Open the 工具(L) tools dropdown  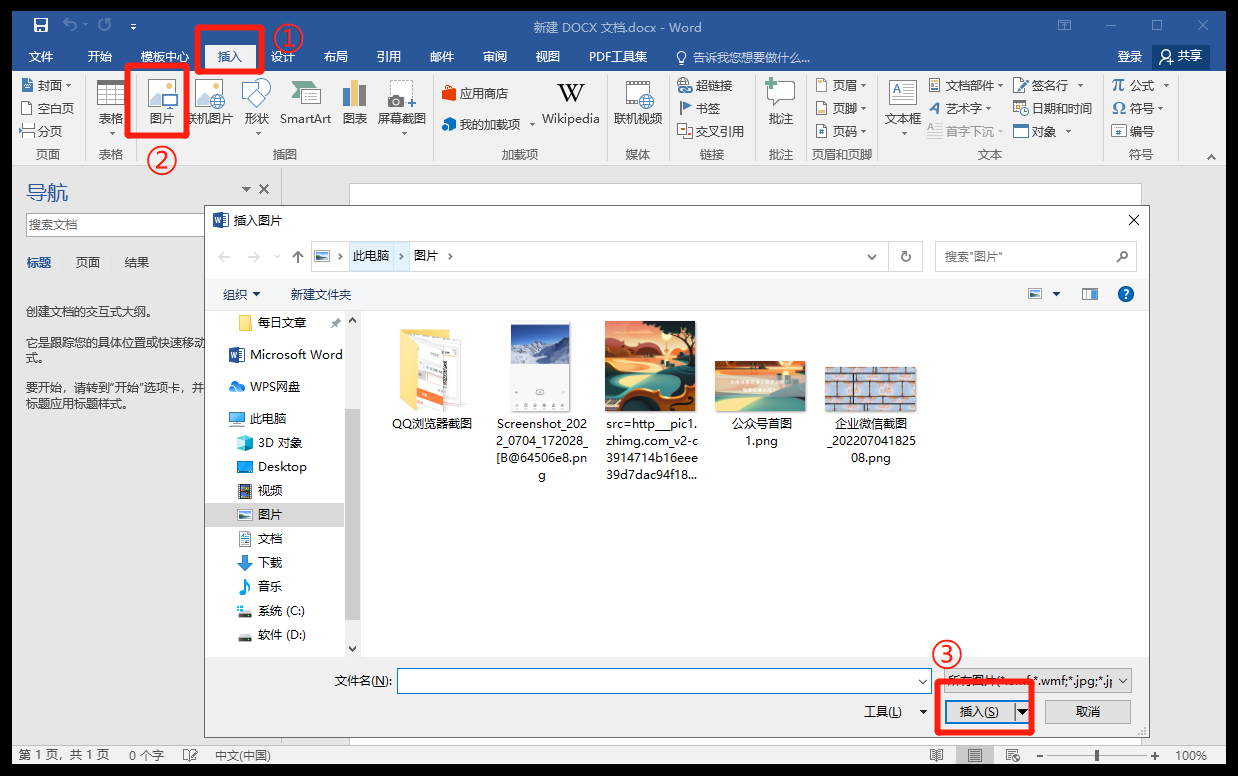pos(895,712)
